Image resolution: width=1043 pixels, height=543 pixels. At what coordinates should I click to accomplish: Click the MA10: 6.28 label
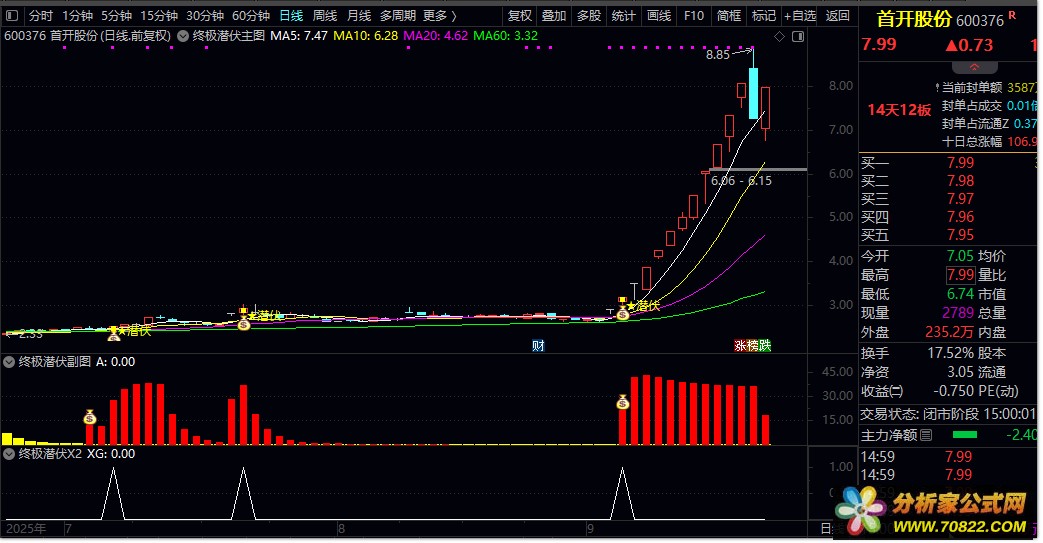365,36
